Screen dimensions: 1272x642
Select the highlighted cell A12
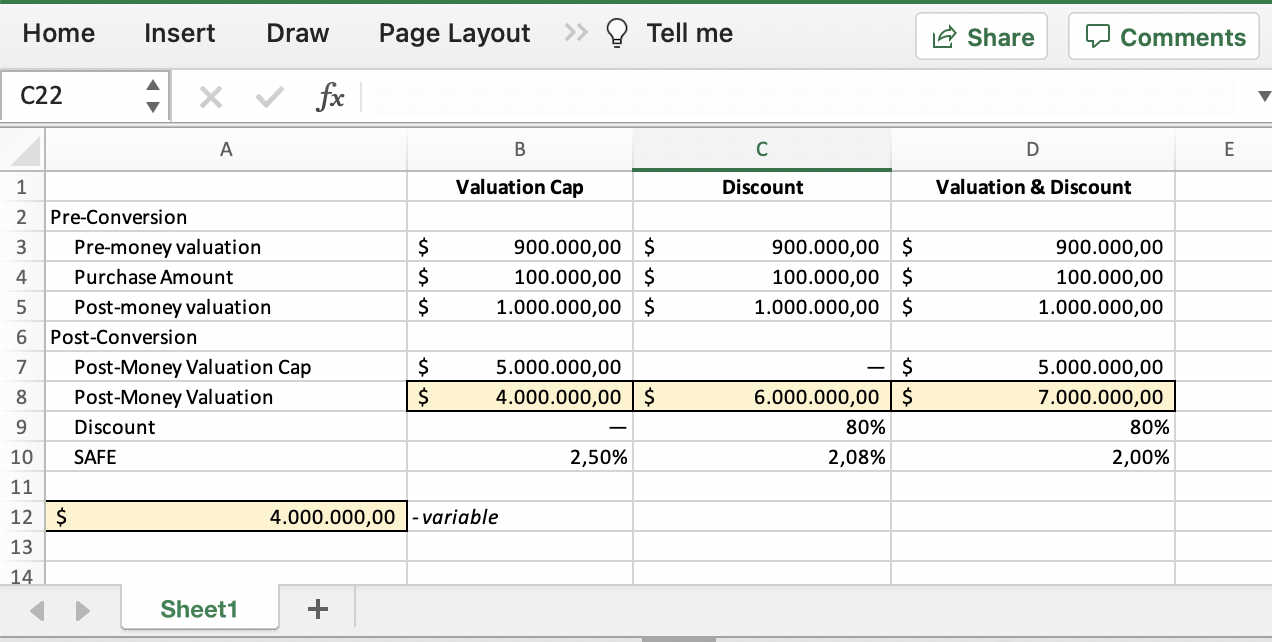click(x=226, y=517)
